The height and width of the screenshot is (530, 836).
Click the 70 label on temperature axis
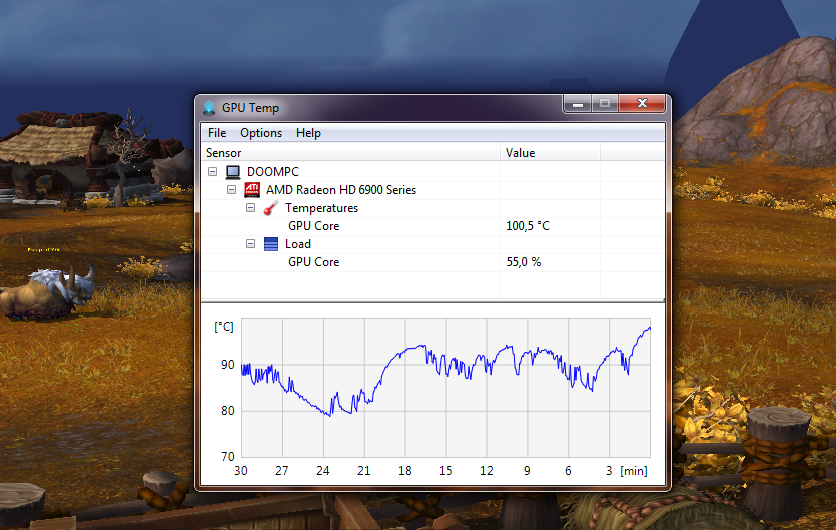click(x=228, y=457)
